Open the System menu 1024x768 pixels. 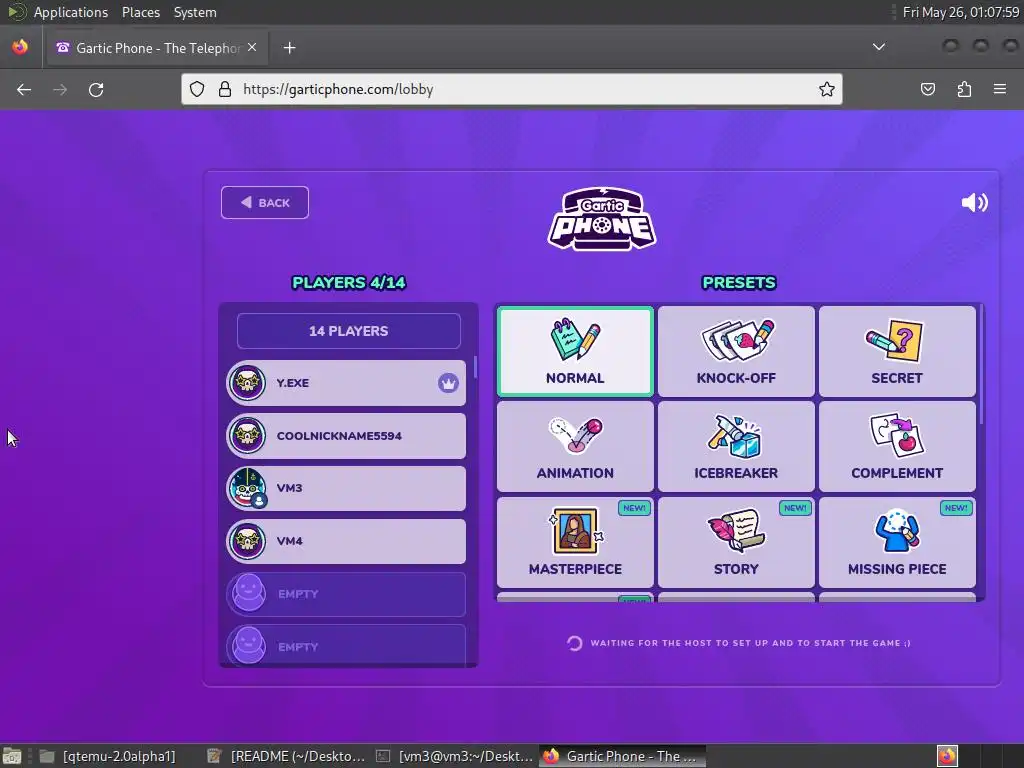[195, 12]
